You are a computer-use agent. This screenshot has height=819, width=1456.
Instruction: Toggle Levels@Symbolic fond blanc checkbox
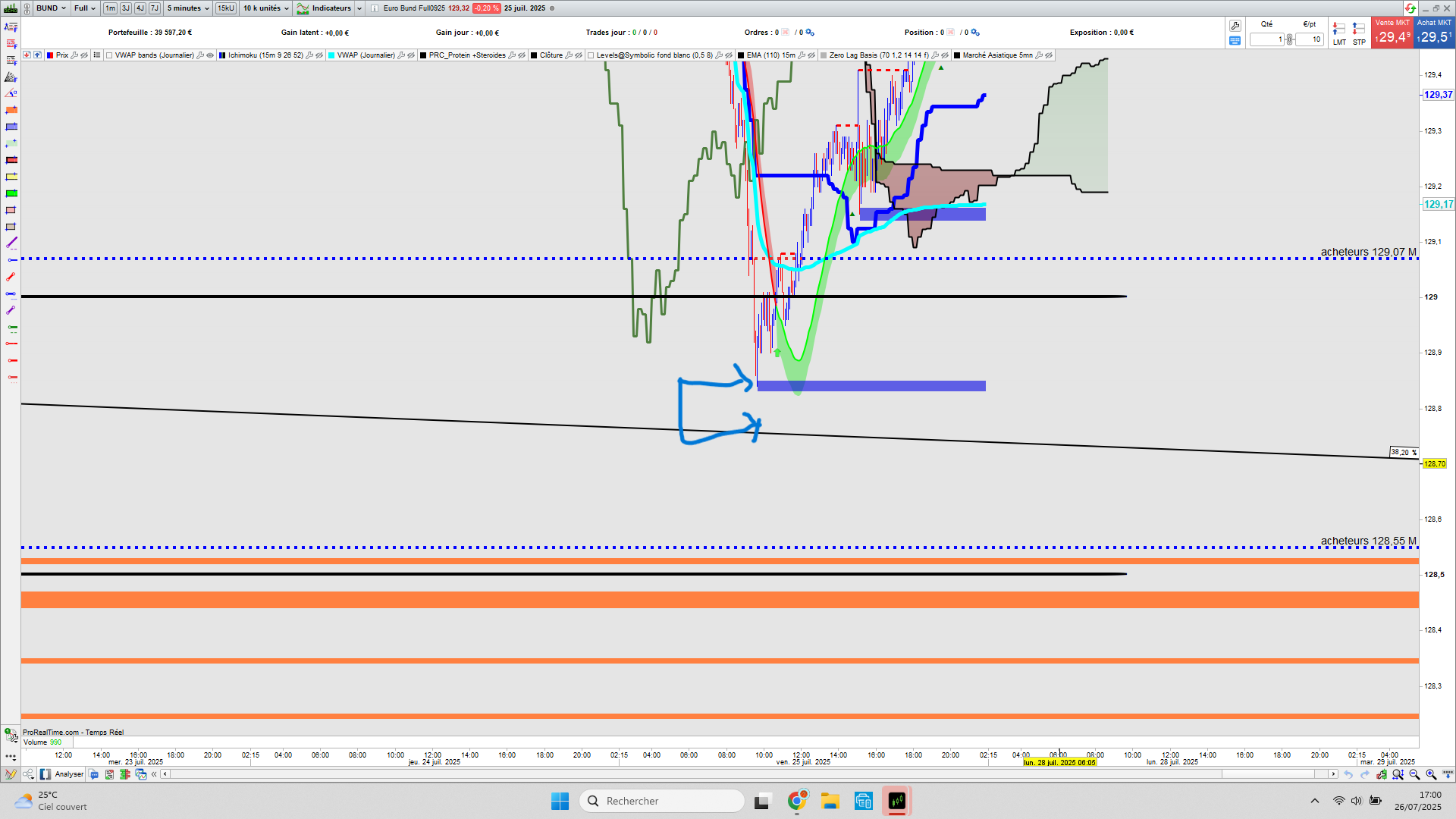pyautogui.click(x=591, y=55)
